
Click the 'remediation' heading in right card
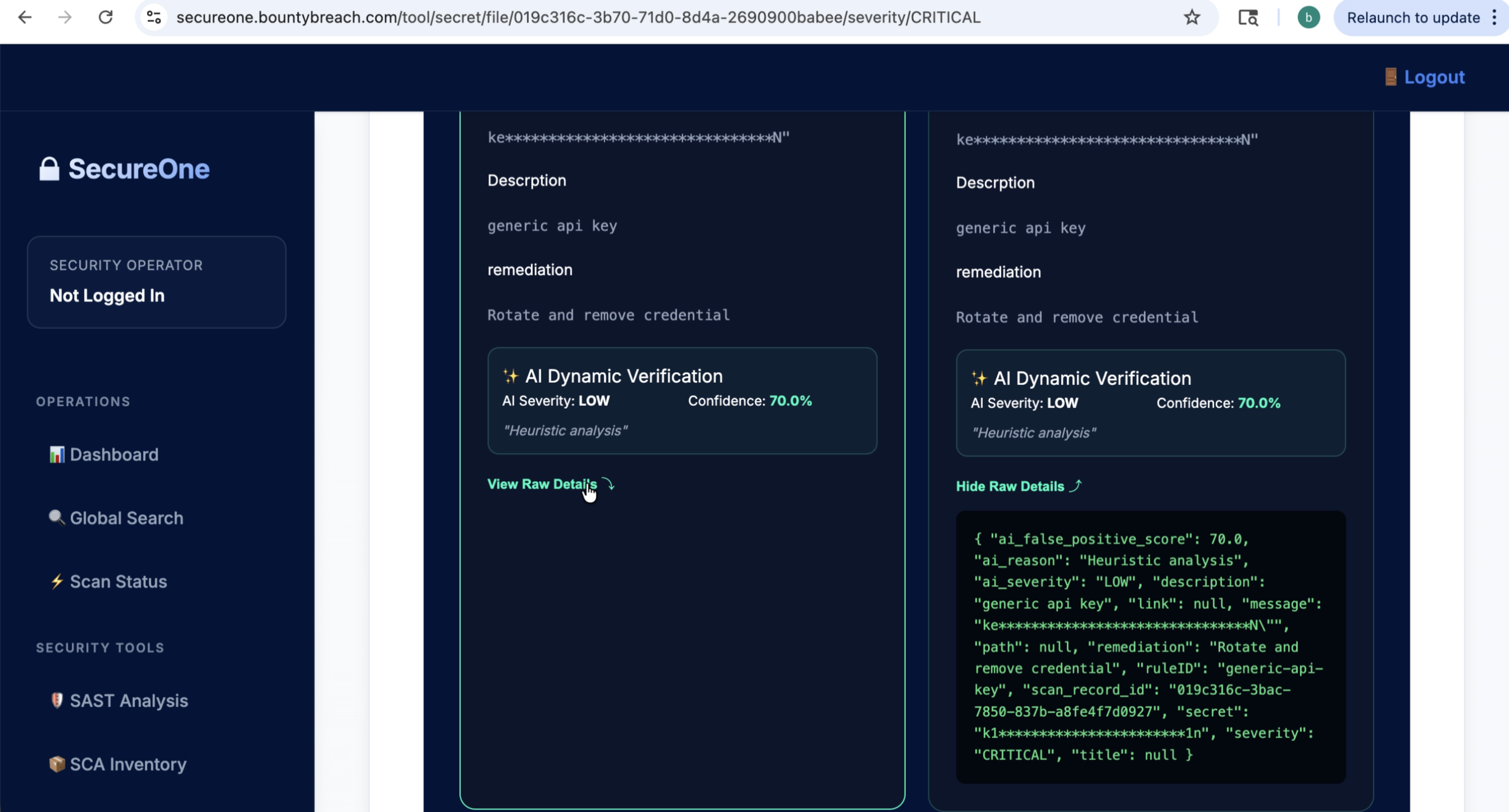998,272
